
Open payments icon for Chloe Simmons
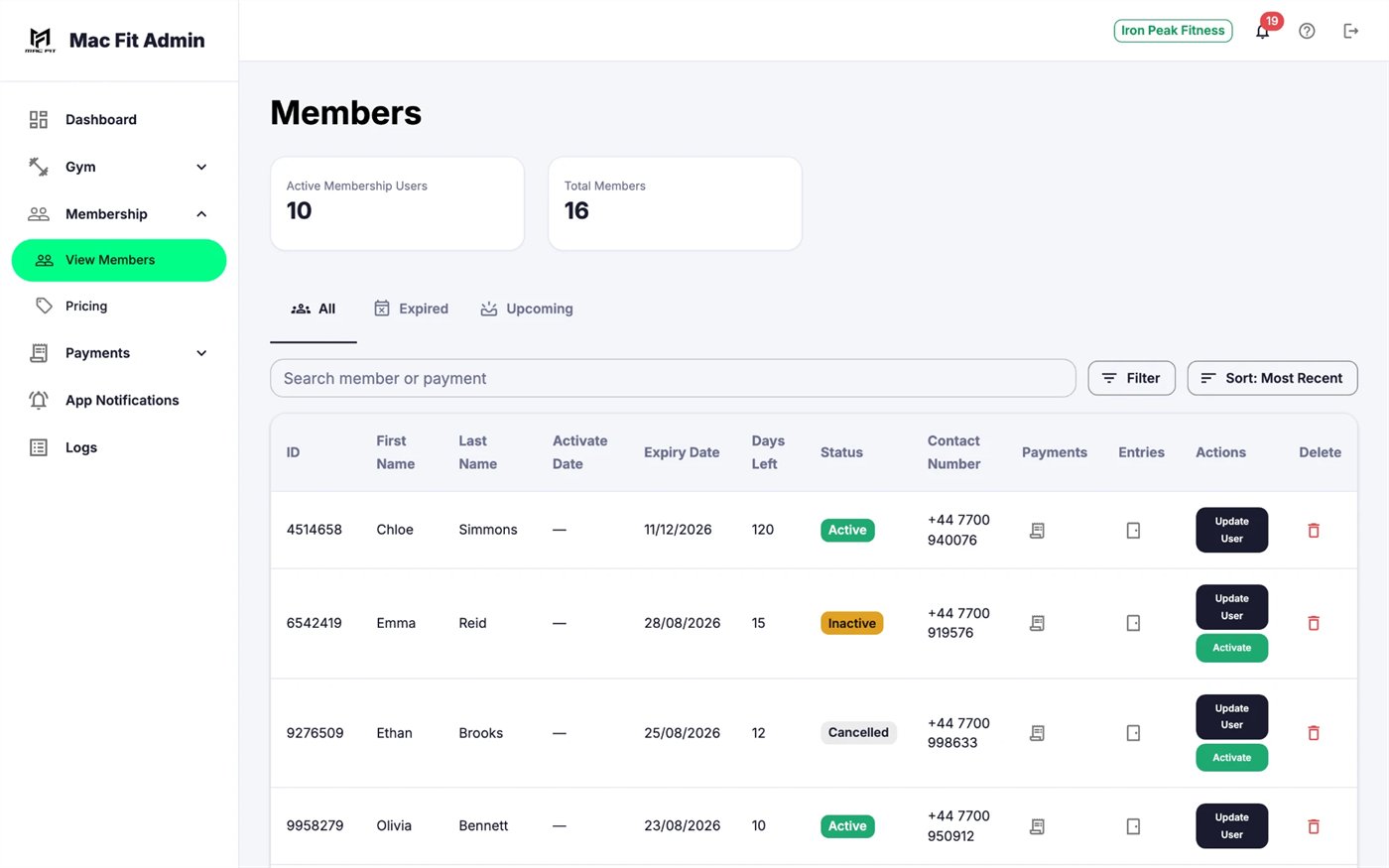[1037, 531]
